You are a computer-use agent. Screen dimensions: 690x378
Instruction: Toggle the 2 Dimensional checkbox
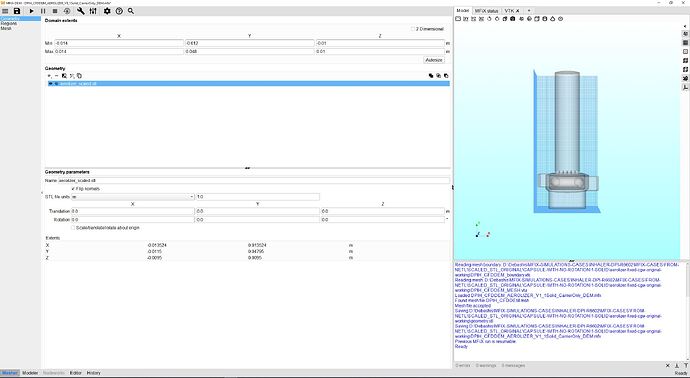pyautogui.click(x=427, y=29)
